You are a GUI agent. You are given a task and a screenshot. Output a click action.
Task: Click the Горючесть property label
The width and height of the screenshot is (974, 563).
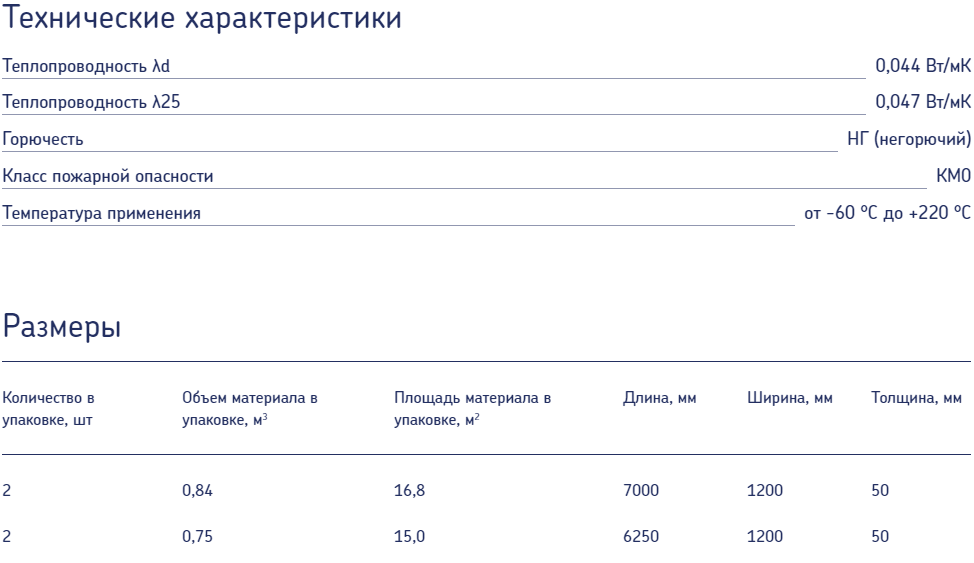43,139
